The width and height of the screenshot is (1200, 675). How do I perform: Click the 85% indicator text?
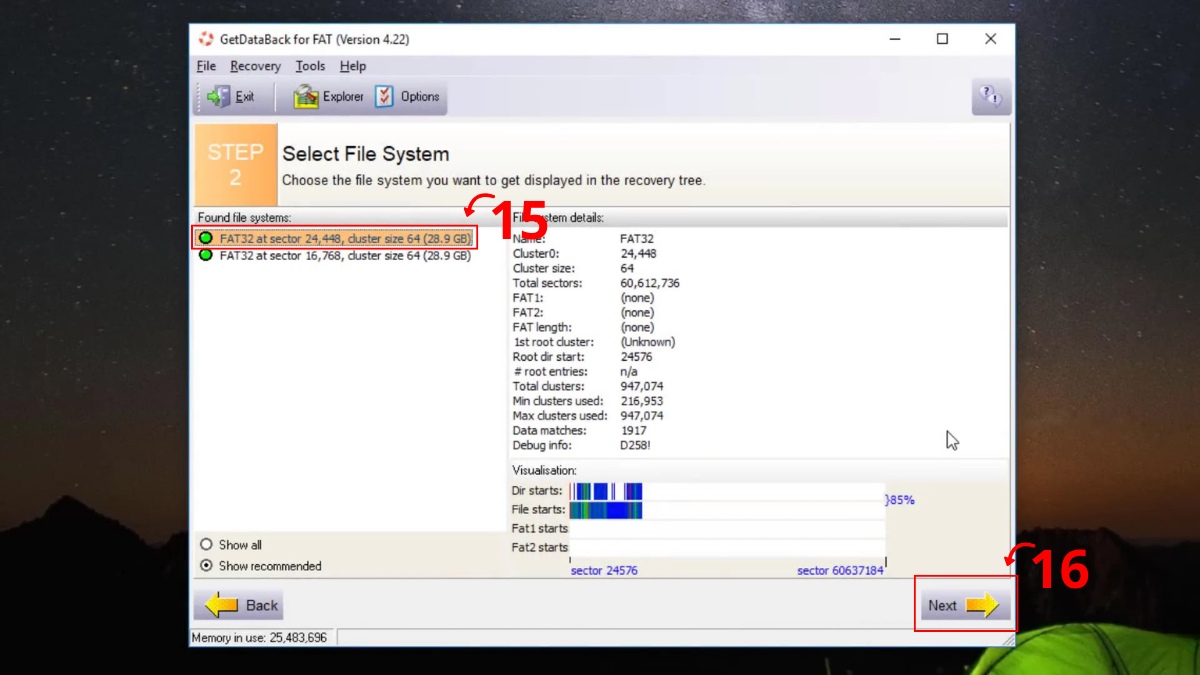902,500
